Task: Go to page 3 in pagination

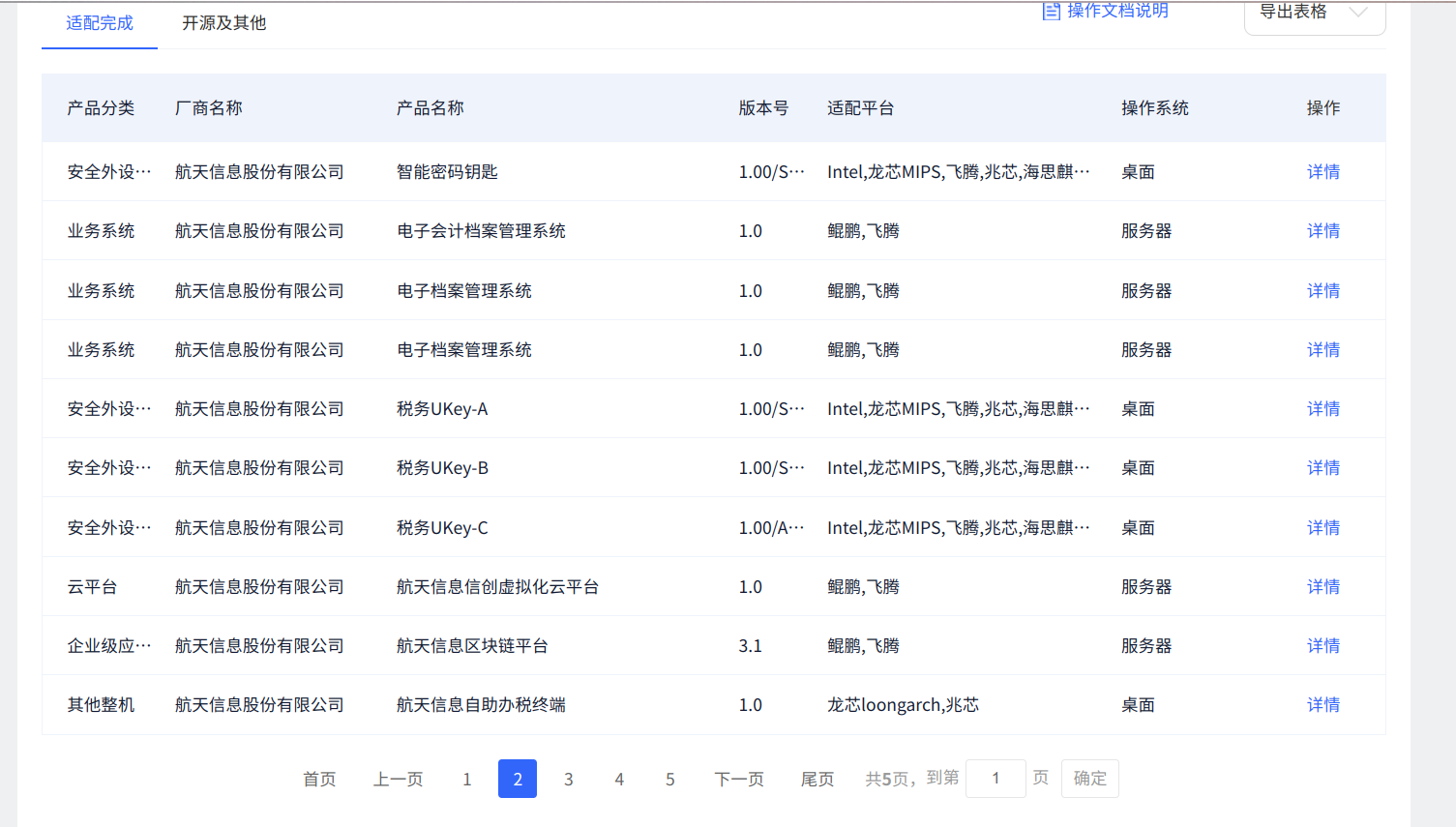Action: [568, 779]
